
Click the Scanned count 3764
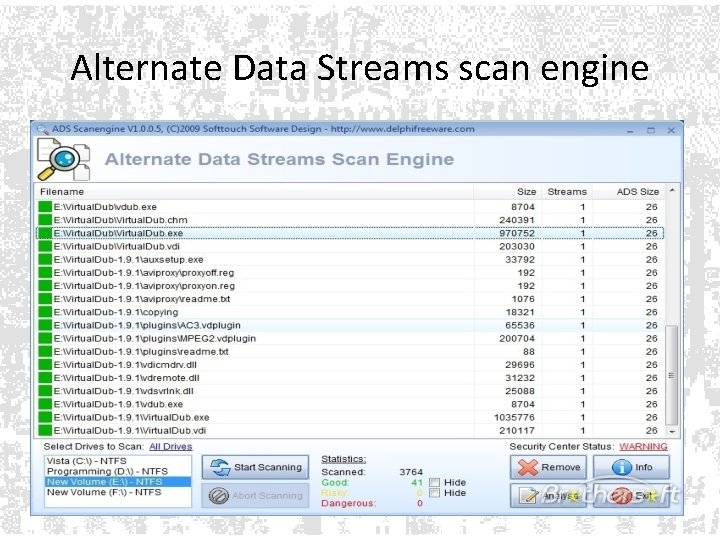click(411, 472)
